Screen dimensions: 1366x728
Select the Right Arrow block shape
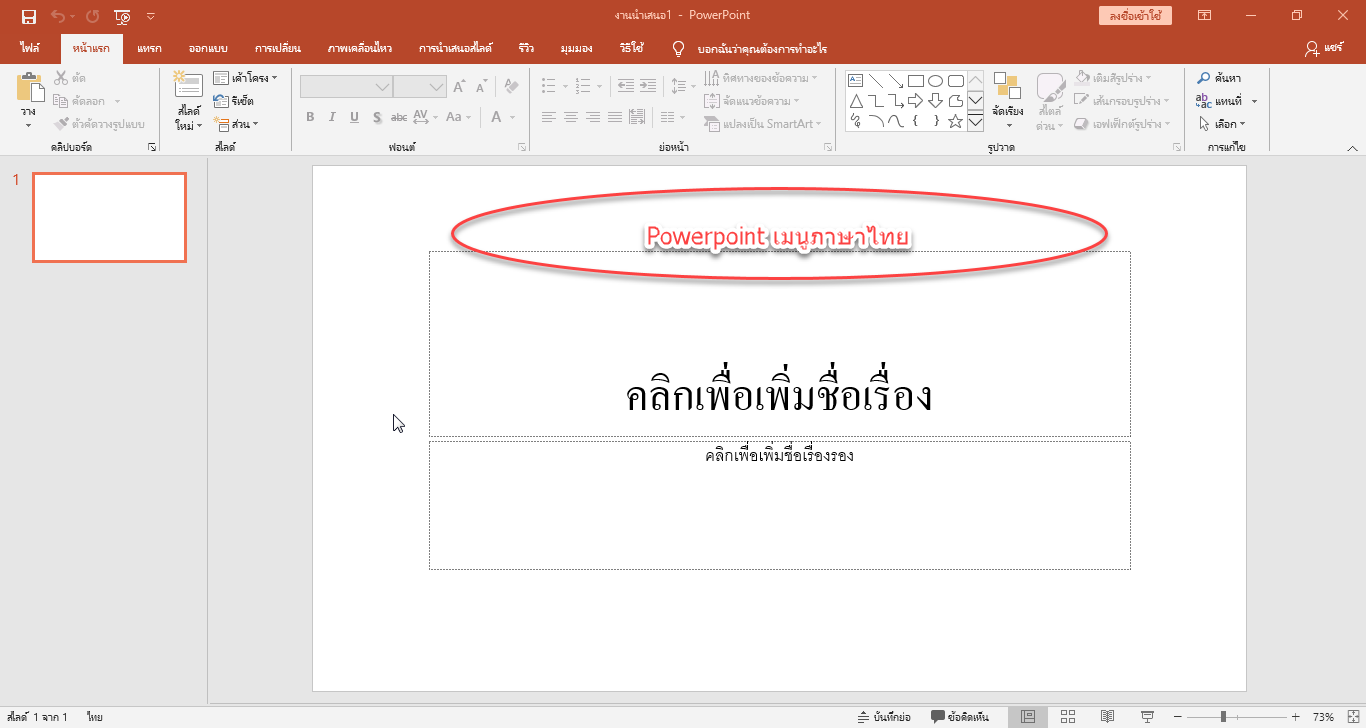(915, 100)
